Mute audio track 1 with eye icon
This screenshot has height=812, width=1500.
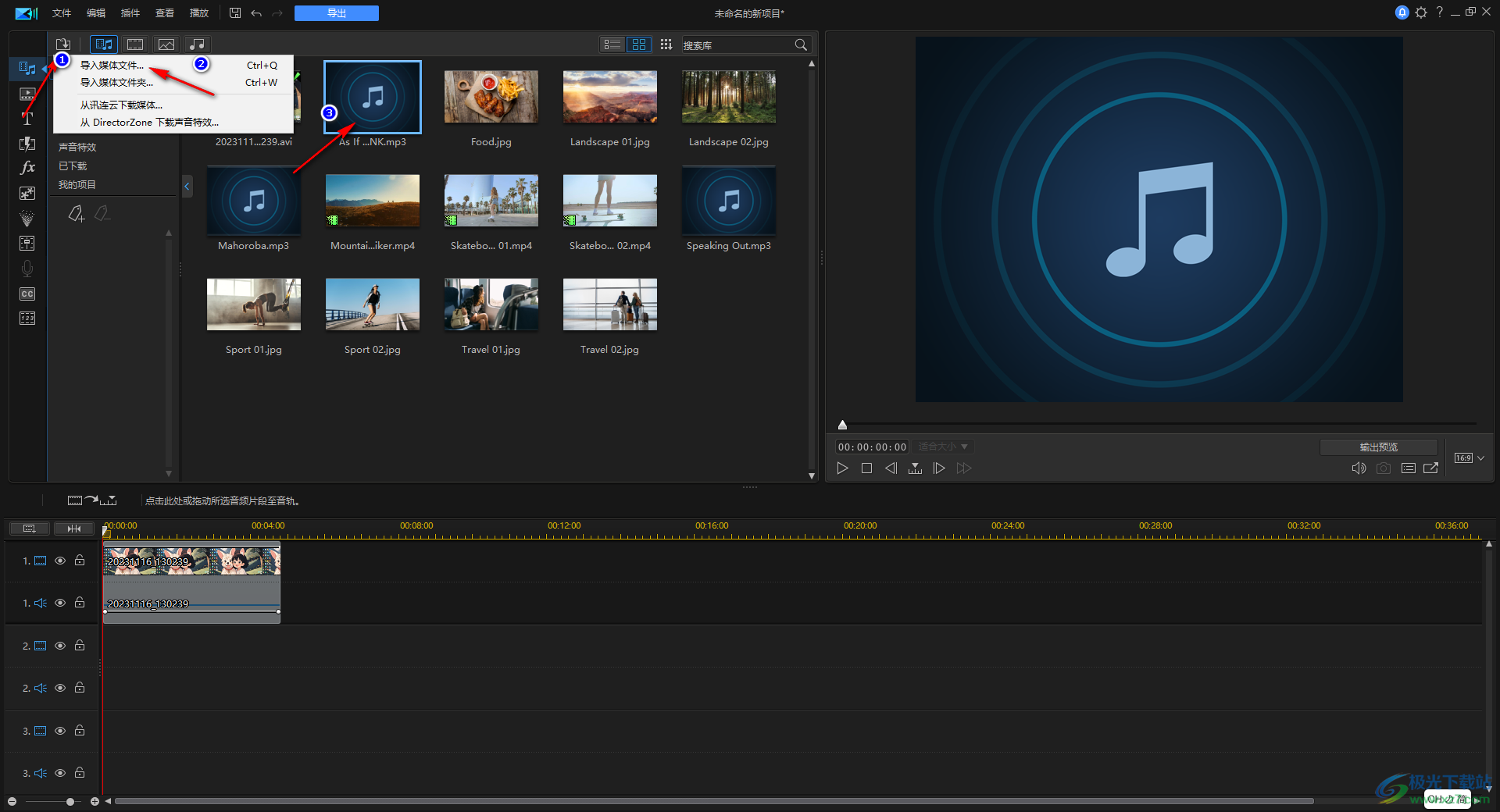pos(60,603)
